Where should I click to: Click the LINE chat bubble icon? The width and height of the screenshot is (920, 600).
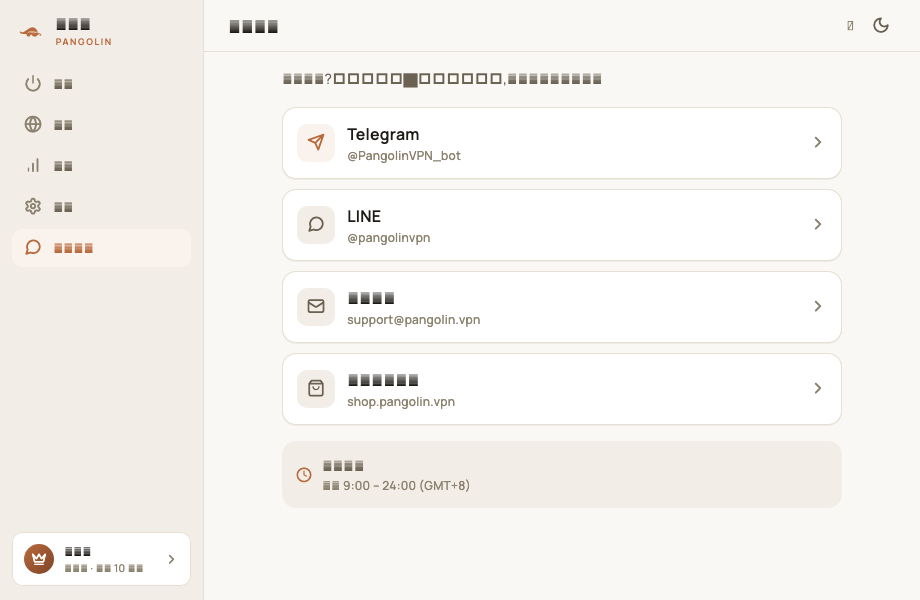tap(316, 225)
